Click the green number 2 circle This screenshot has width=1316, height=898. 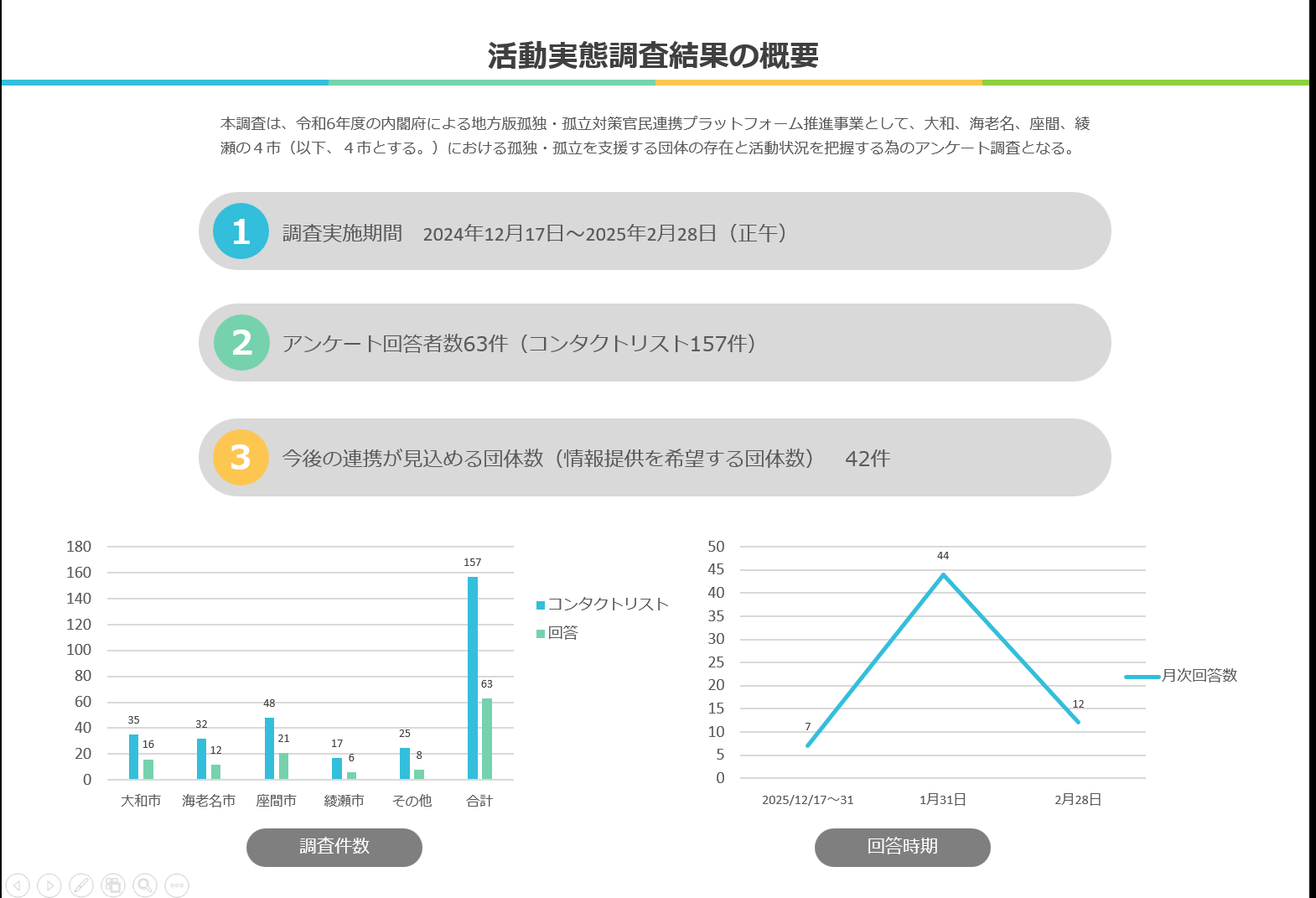241,343
